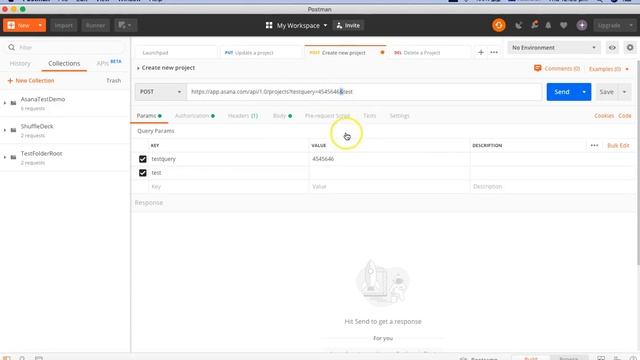
Task: Open manage environments gear icon
Action: (x=630, y=48)
